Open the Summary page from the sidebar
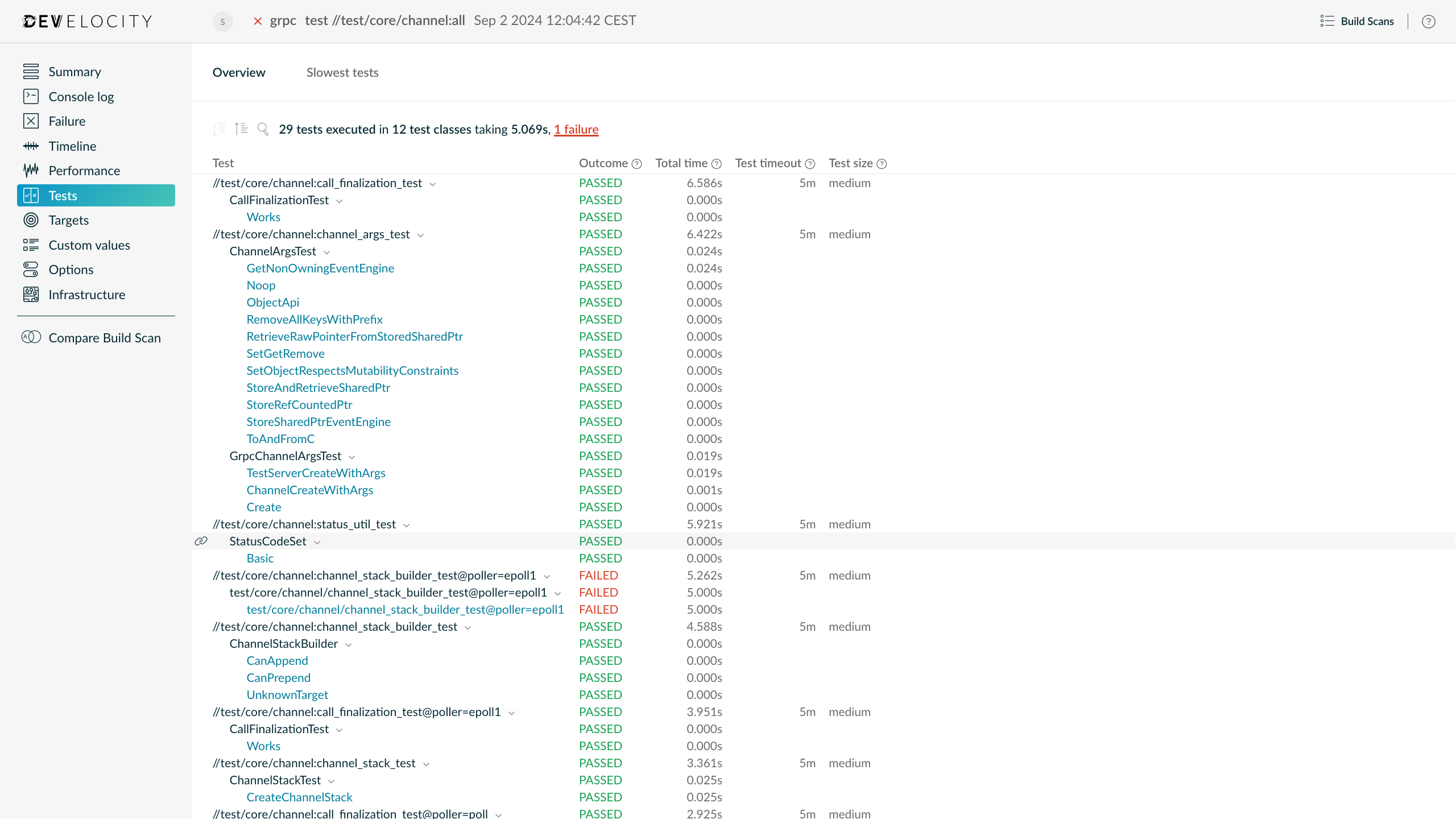This screenshot has height=819, width=1456. point(75,72)
